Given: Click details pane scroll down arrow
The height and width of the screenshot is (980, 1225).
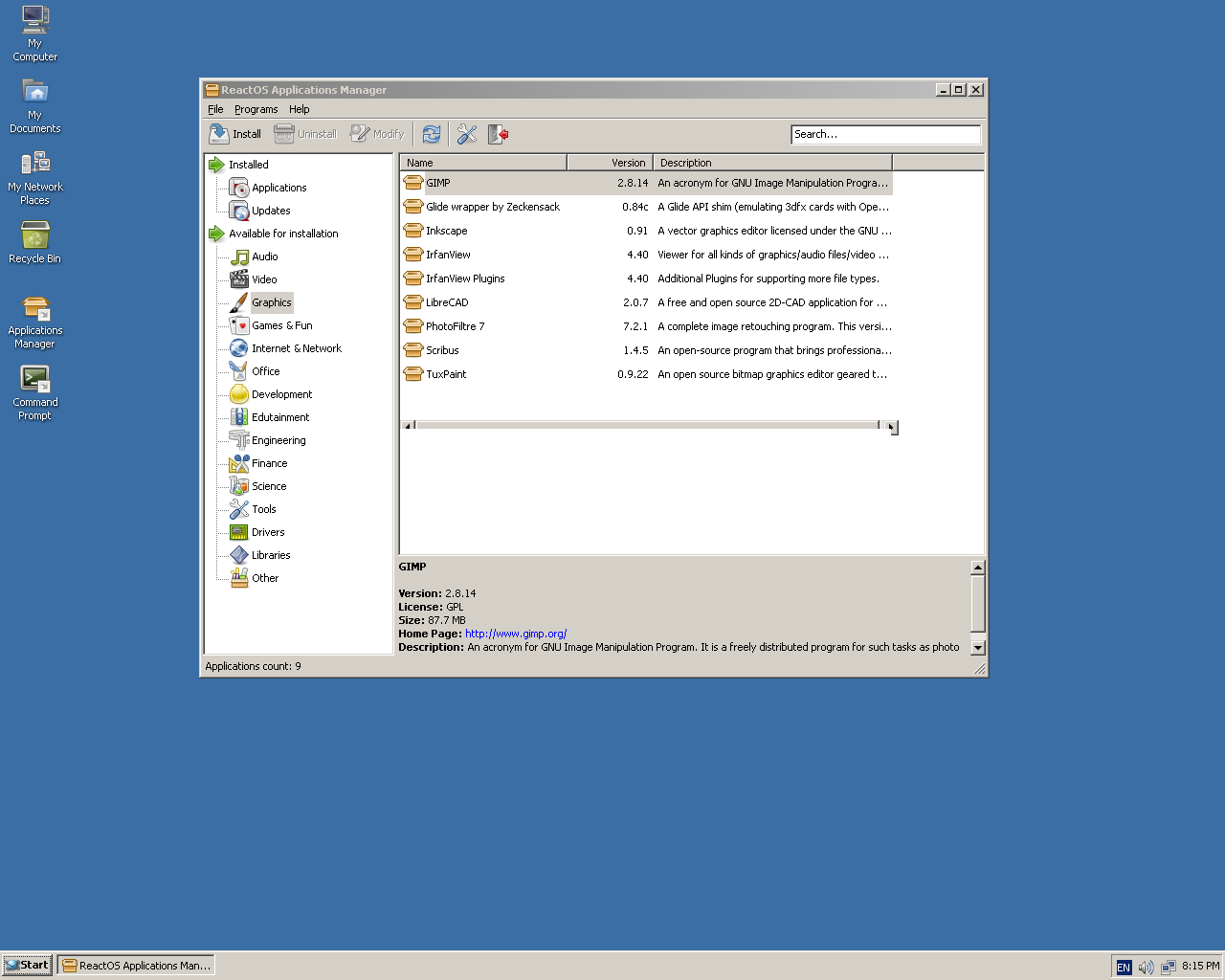Looking at the screenshot, I should point(977,648).
